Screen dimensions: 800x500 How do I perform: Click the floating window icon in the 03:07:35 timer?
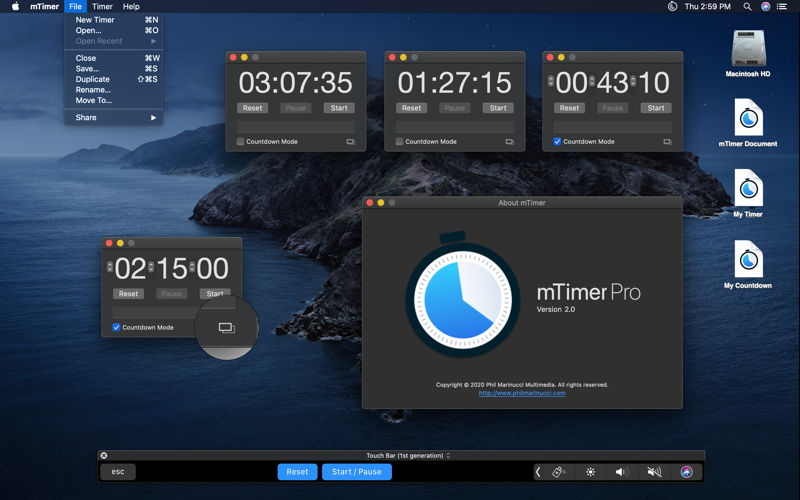pos(351,142)
